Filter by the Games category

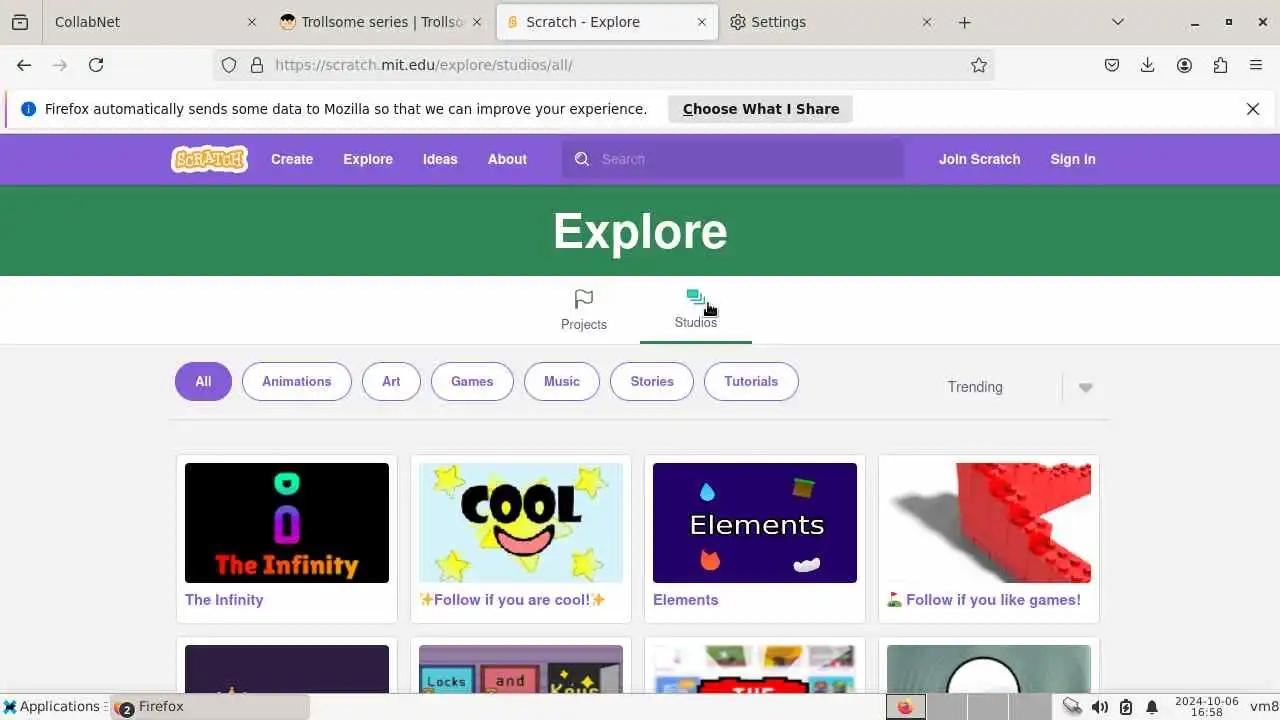[x=472, y=381]
